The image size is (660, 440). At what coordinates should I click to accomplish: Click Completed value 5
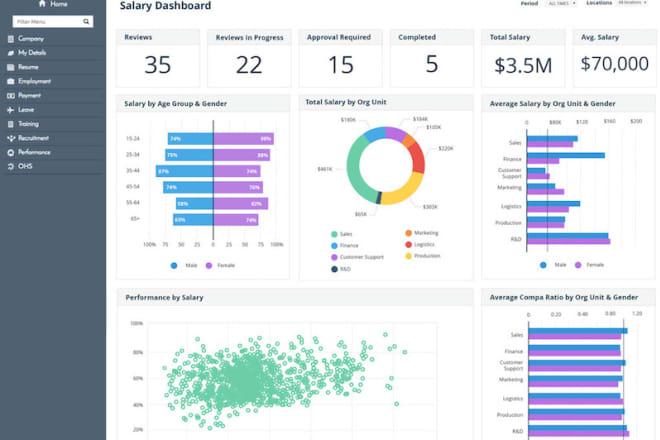tap(432, 64)
